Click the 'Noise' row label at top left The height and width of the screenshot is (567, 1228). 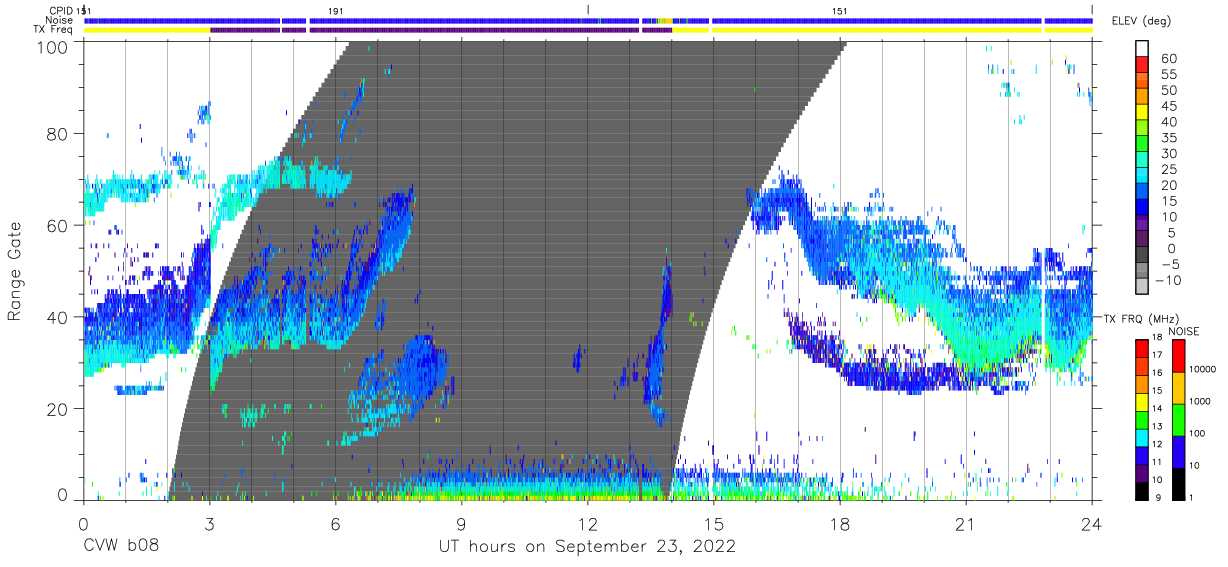coord(60,20)
